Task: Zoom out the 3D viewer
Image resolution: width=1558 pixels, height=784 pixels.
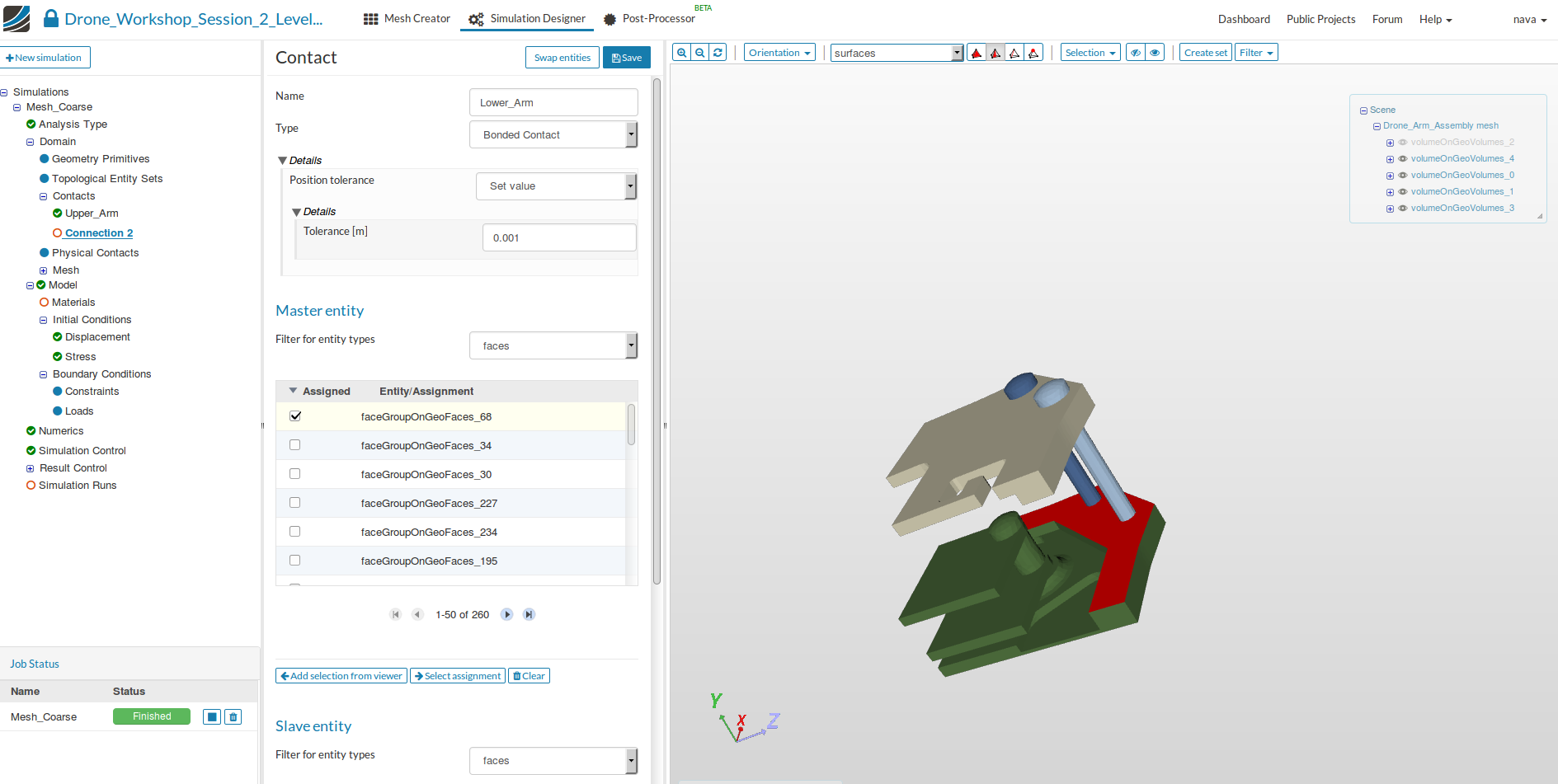Action: [x=700, y=53]
